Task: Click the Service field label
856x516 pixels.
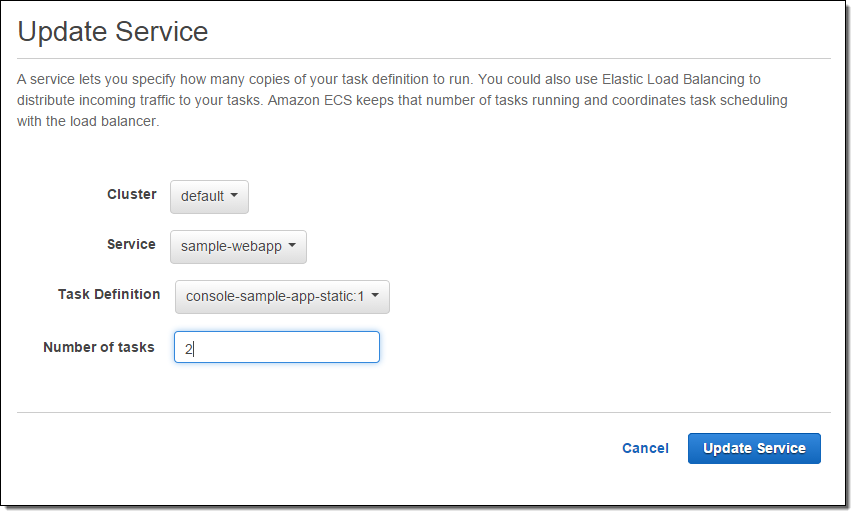Action: [x=131, y=244]
